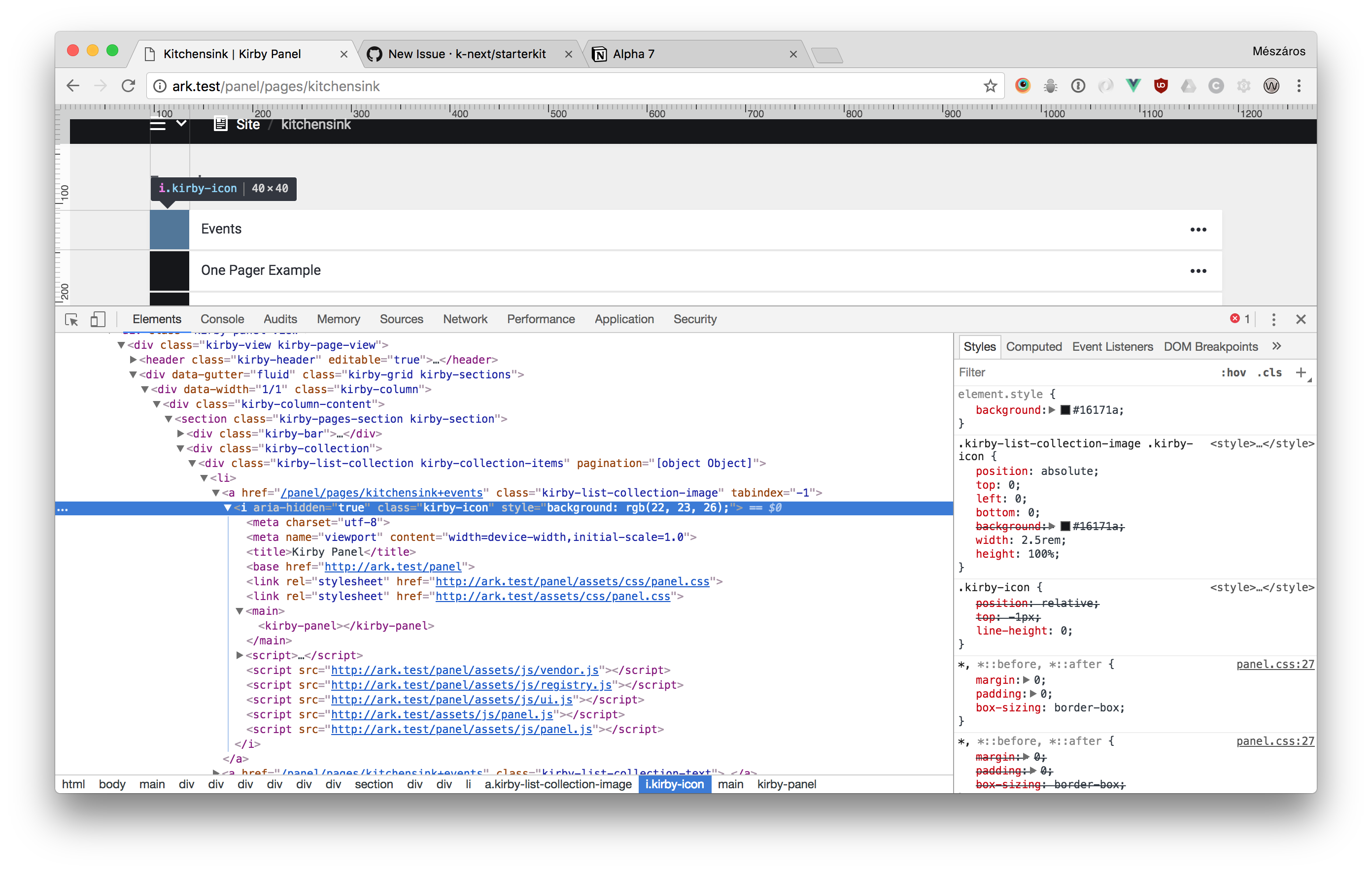Select a.kirby-list-collection-image in the breadcrumb bar
This screenshot has height=872, width=1372.
557,784
